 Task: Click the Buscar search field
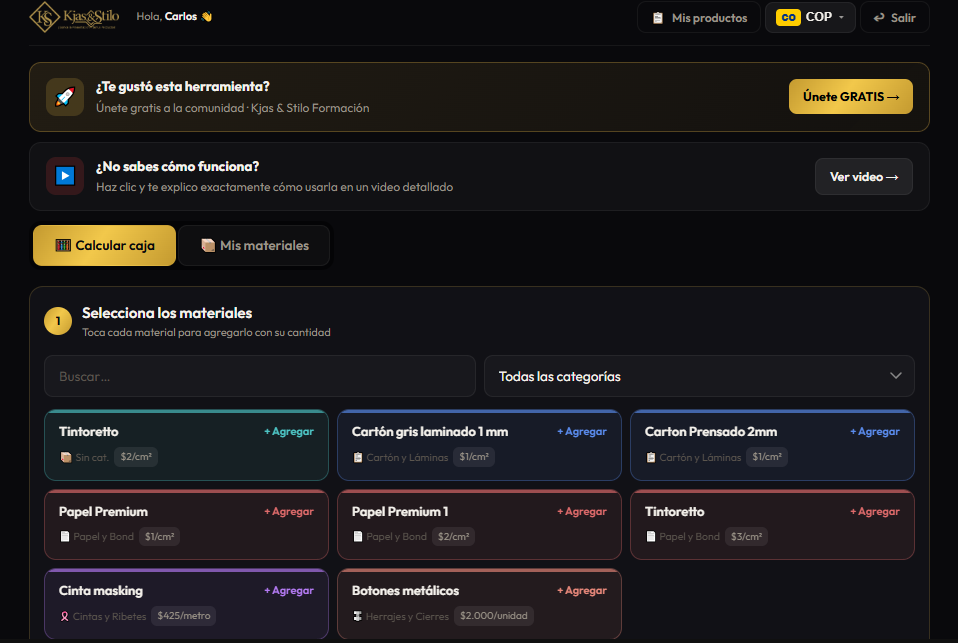click(260, 376)
